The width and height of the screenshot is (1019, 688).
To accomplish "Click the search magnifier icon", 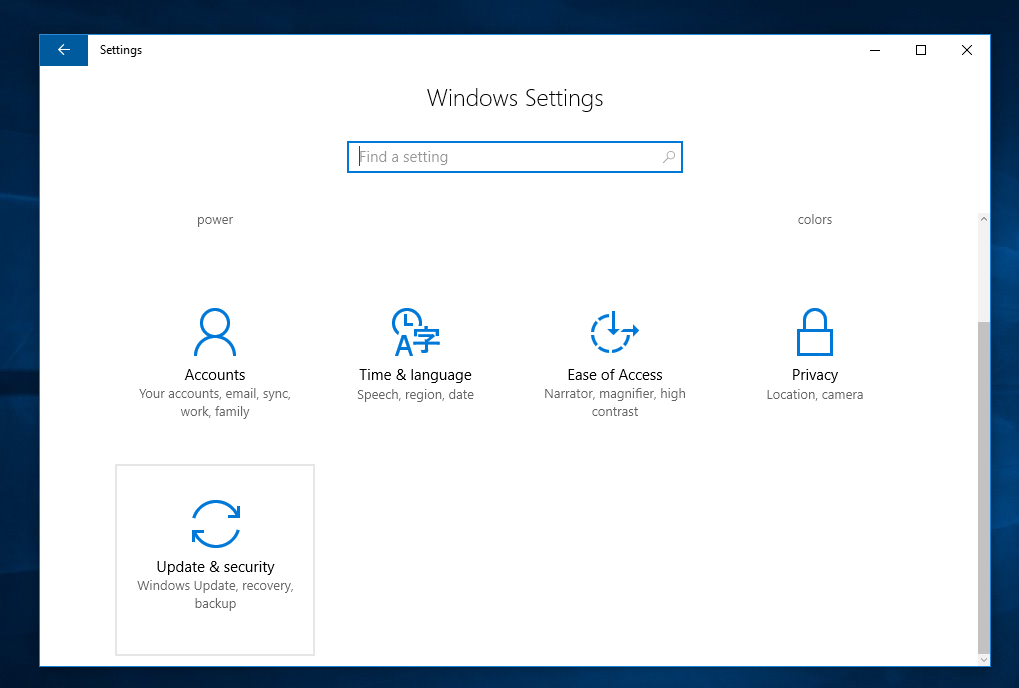I will 669,157.
